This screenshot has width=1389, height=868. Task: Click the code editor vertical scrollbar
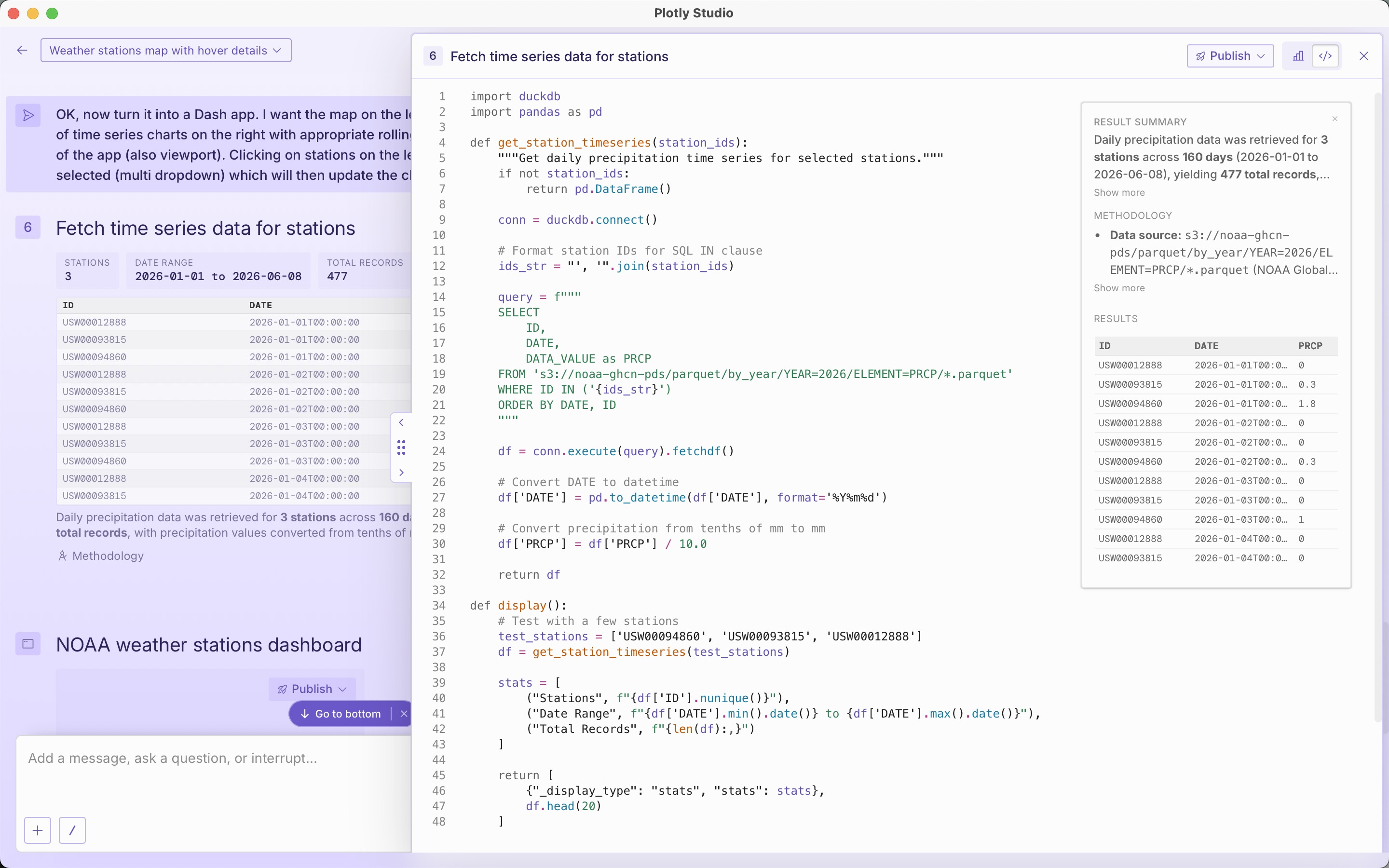[x=1377, y=407]
